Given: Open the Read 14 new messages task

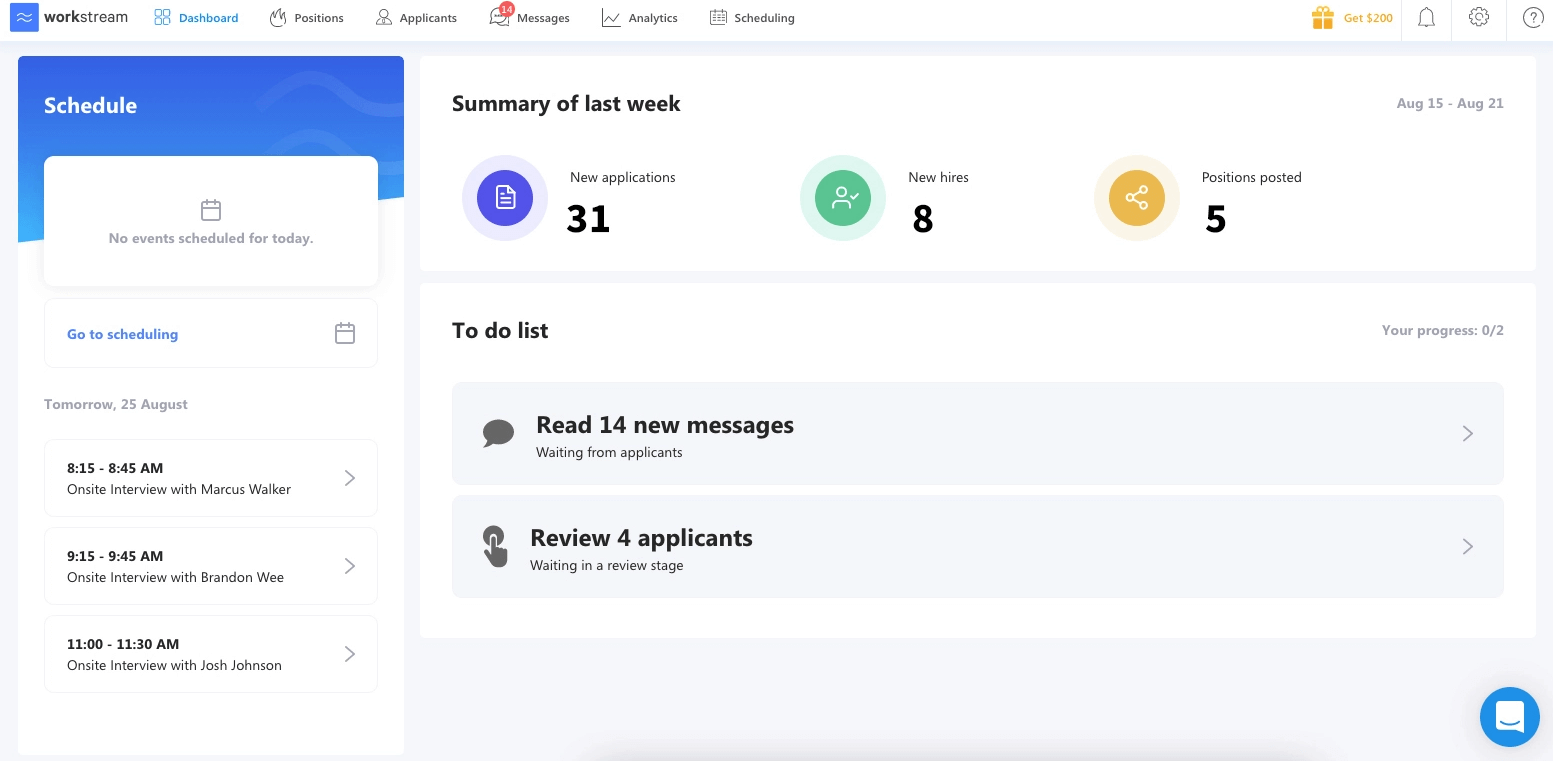Looking at the screenshot, I should tap(977, 433).
